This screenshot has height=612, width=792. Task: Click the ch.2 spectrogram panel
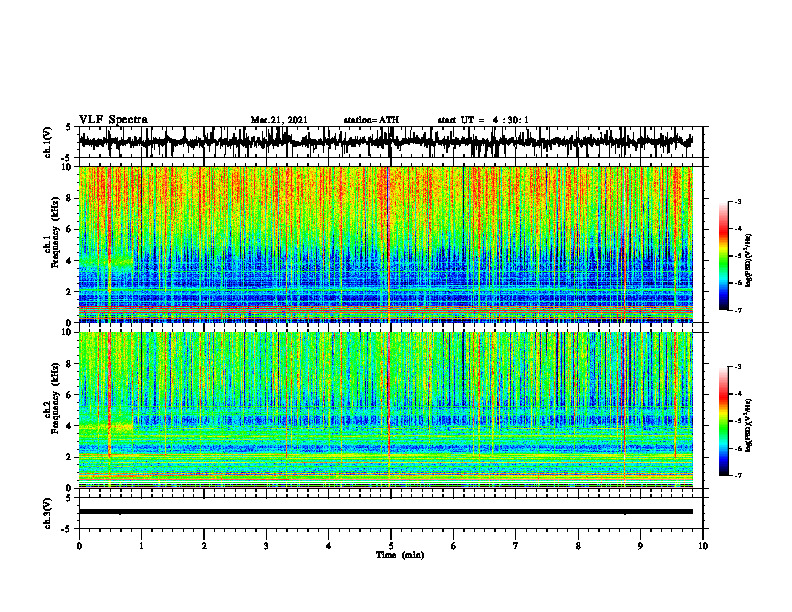385,410
